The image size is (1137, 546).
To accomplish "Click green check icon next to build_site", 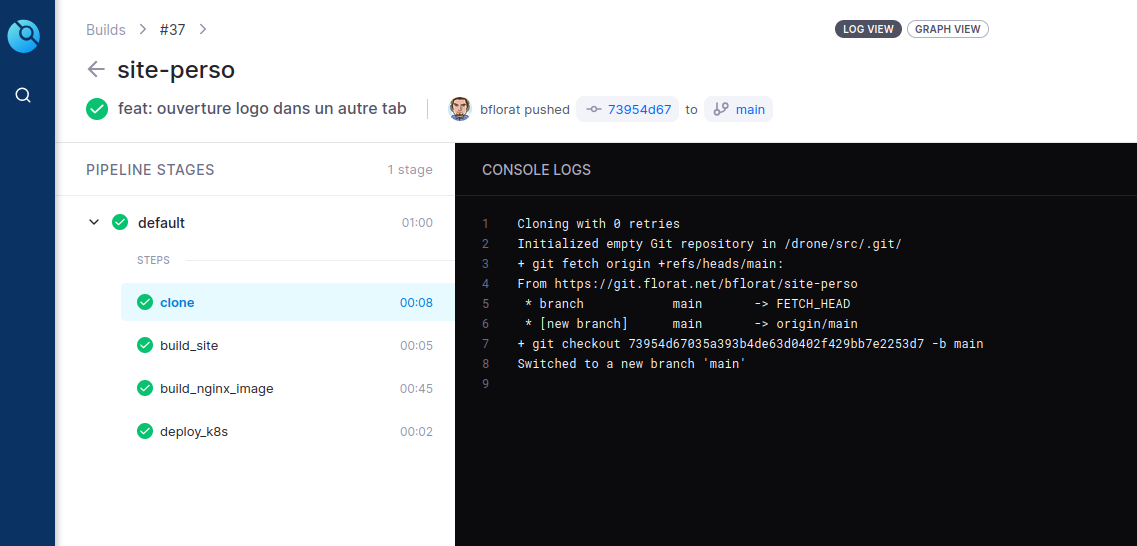I will coord(145,345).
